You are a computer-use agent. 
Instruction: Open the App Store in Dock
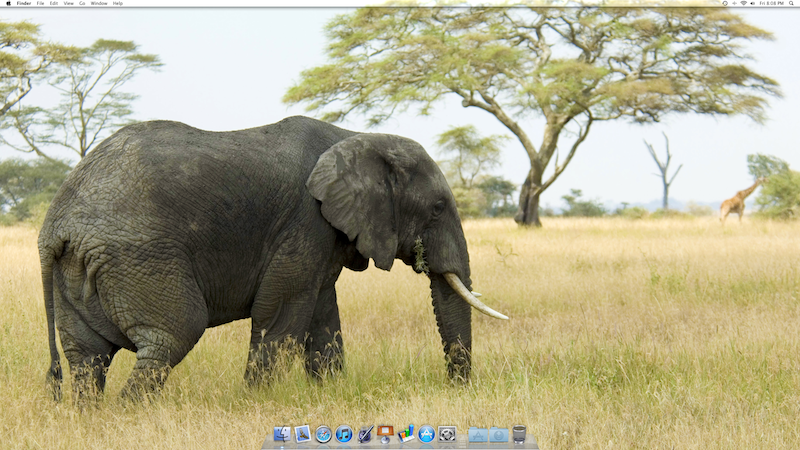pos(427,434)
